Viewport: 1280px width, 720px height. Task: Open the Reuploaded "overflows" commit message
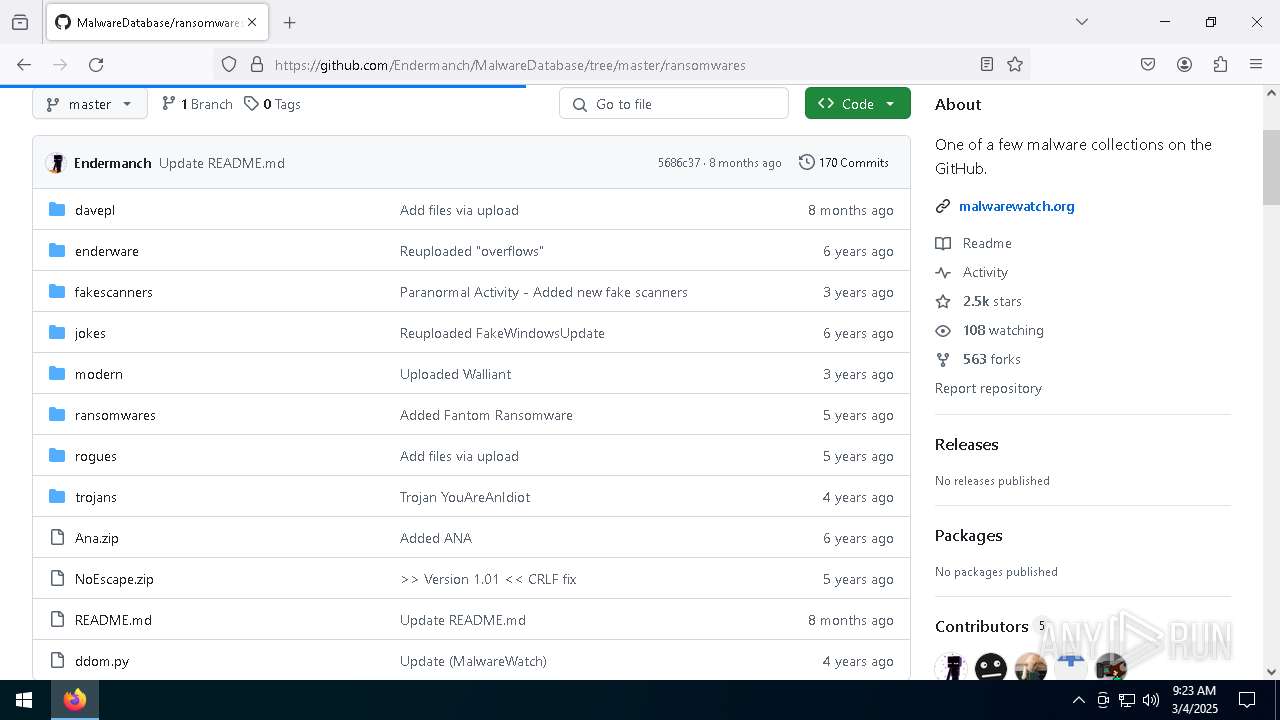pyautogui.click(x=472, y=251)
